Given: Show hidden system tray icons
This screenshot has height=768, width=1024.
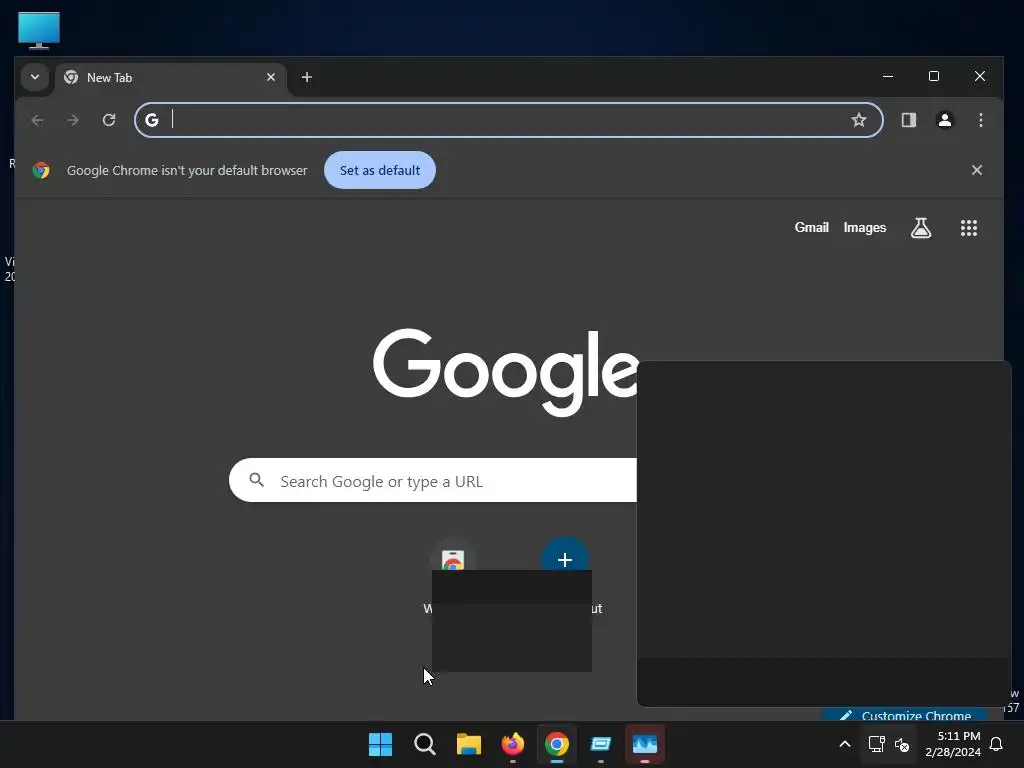Looking at the screenshot, I should click(x=844, y=744).
